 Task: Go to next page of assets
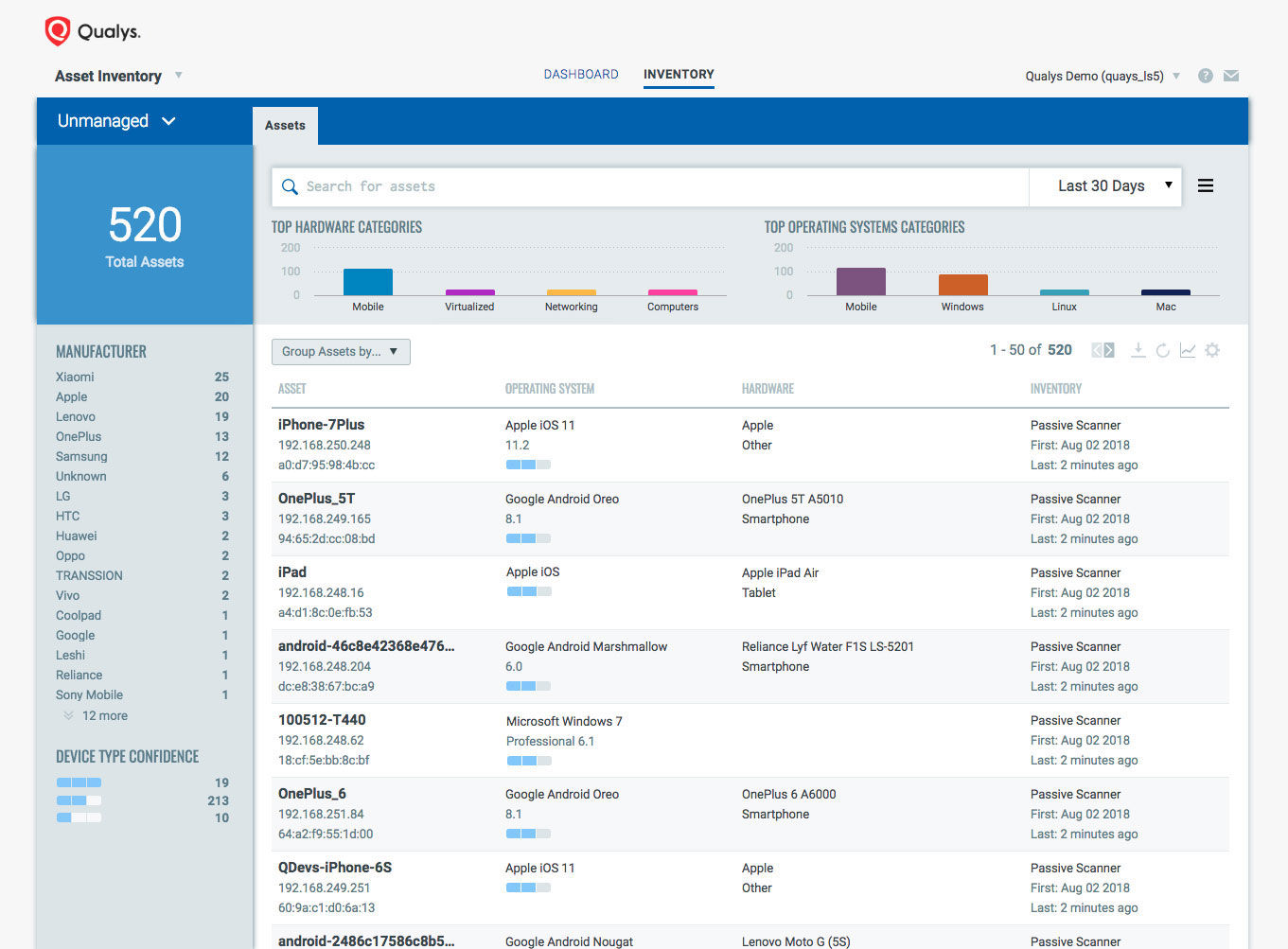click(1109, 350)
